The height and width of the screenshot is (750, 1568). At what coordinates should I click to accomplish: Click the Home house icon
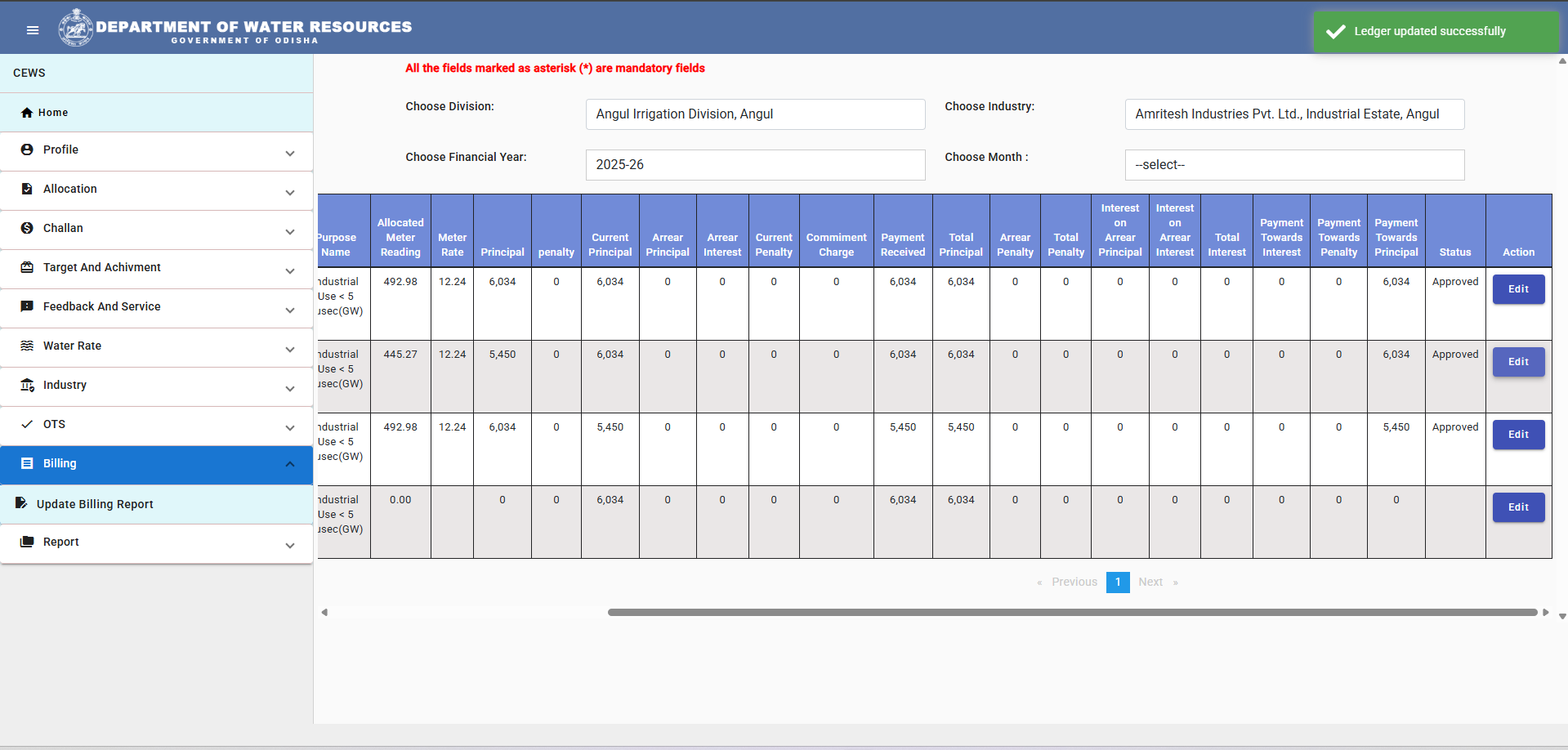tap(27, 113)
